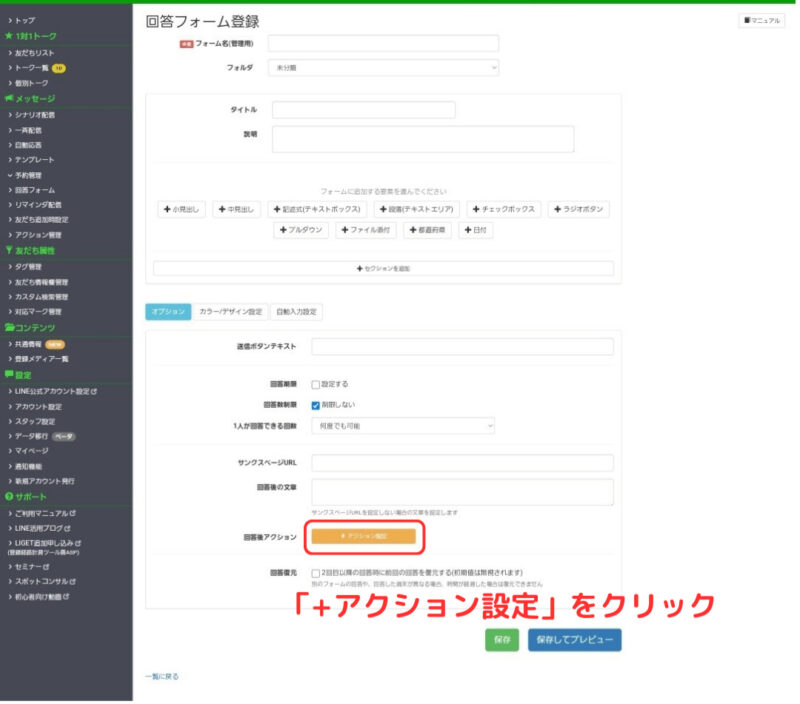Open the マニュアル button at top right
Image resolution: width=800 pixels, height=704 pixels.
[762, 21]
